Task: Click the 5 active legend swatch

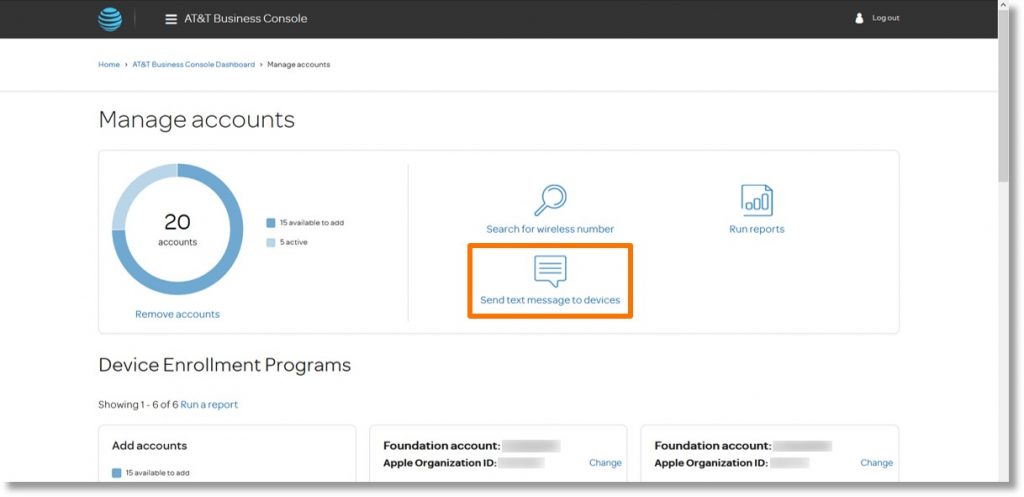Action: point(271,242)
